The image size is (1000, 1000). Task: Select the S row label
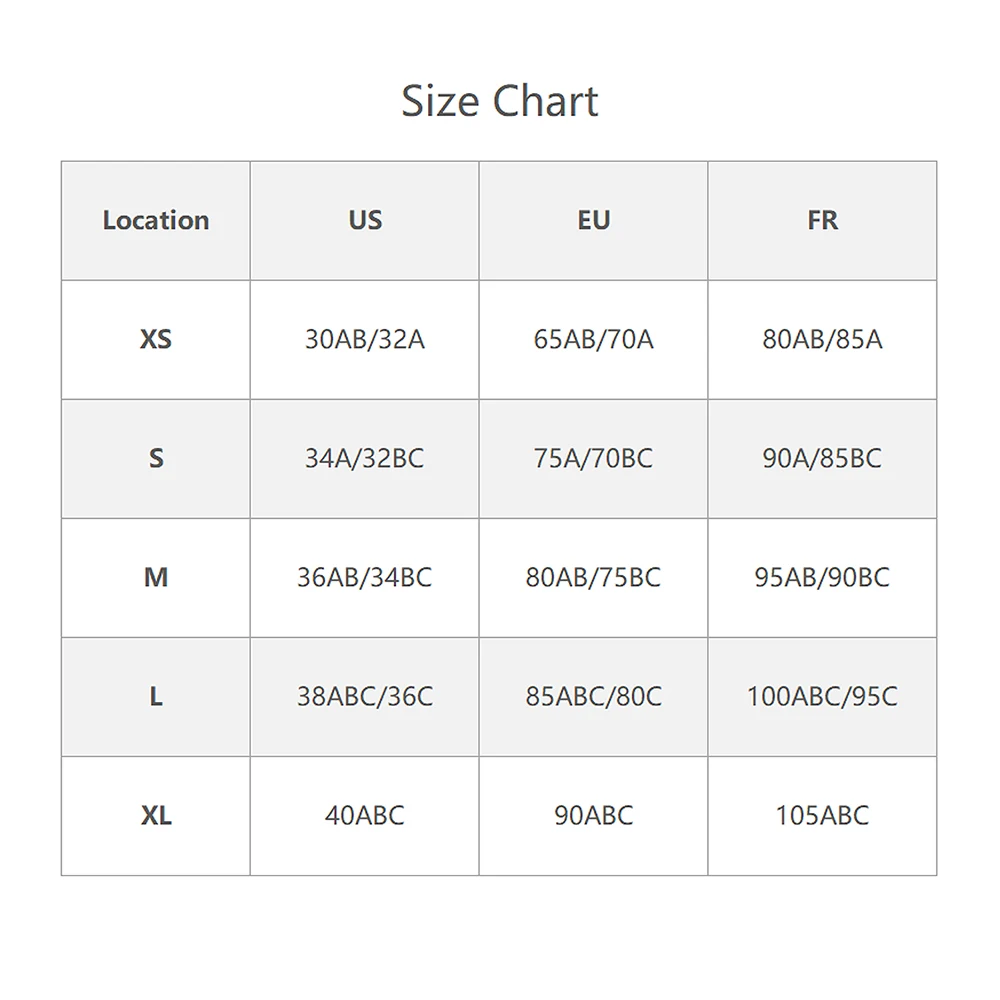(x=156, y=458)
